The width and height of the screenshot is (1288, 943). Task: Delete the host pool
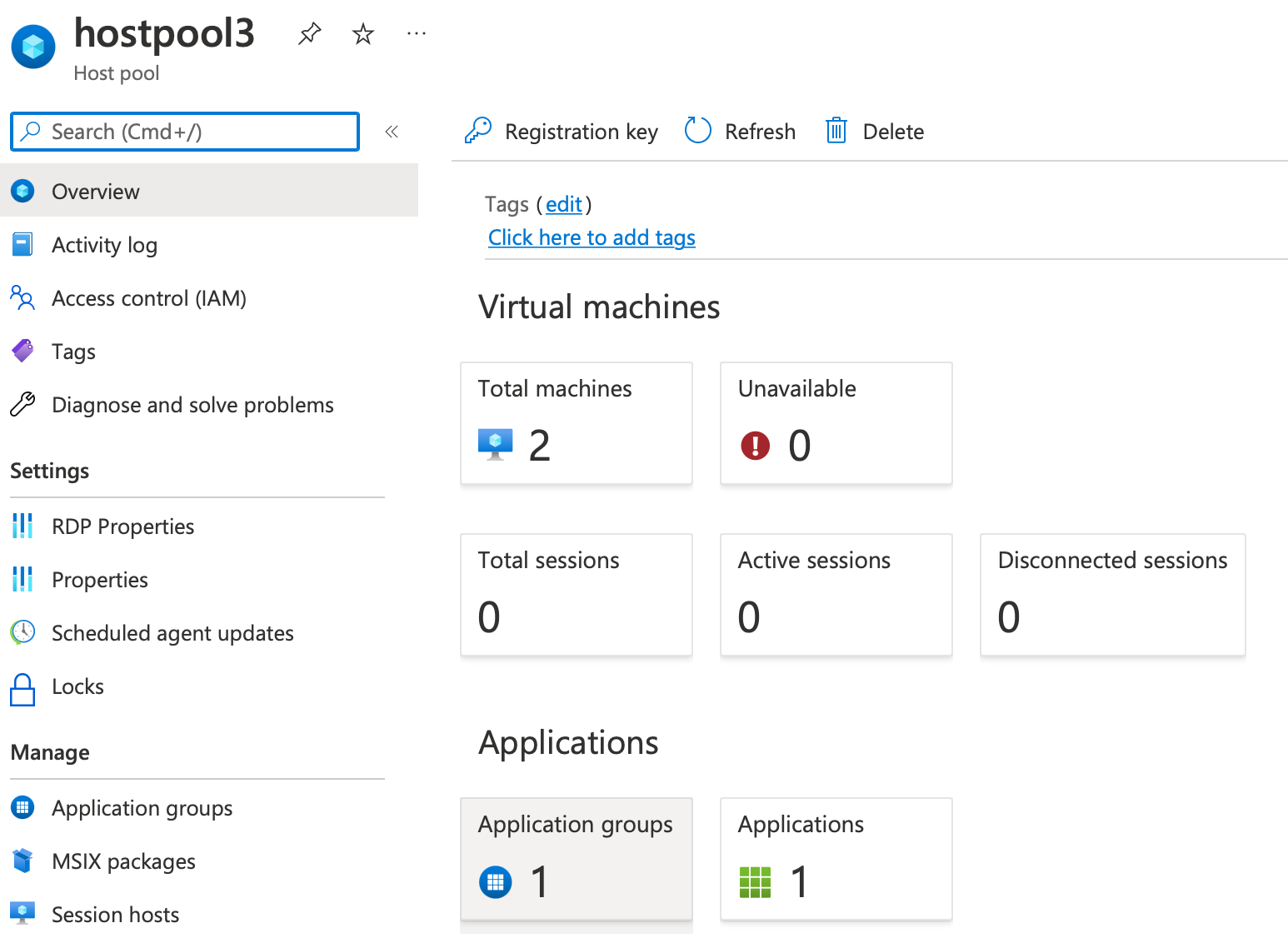coord(875,132)
